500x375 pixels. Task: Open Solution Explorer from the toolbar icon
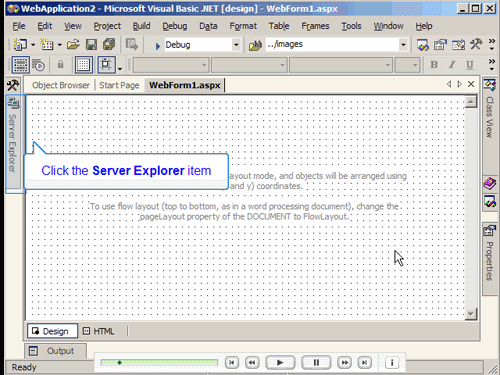pos(423,45)
